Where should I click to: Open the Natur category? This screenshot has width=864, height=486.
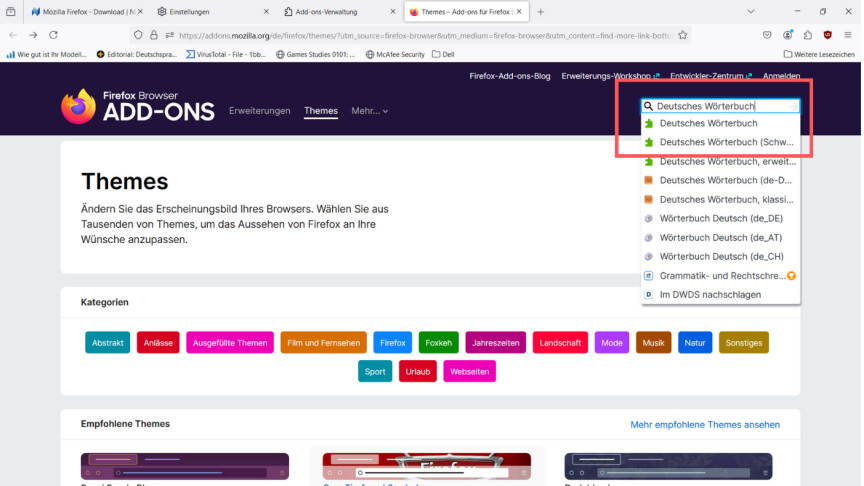click(x=695, y=343)
